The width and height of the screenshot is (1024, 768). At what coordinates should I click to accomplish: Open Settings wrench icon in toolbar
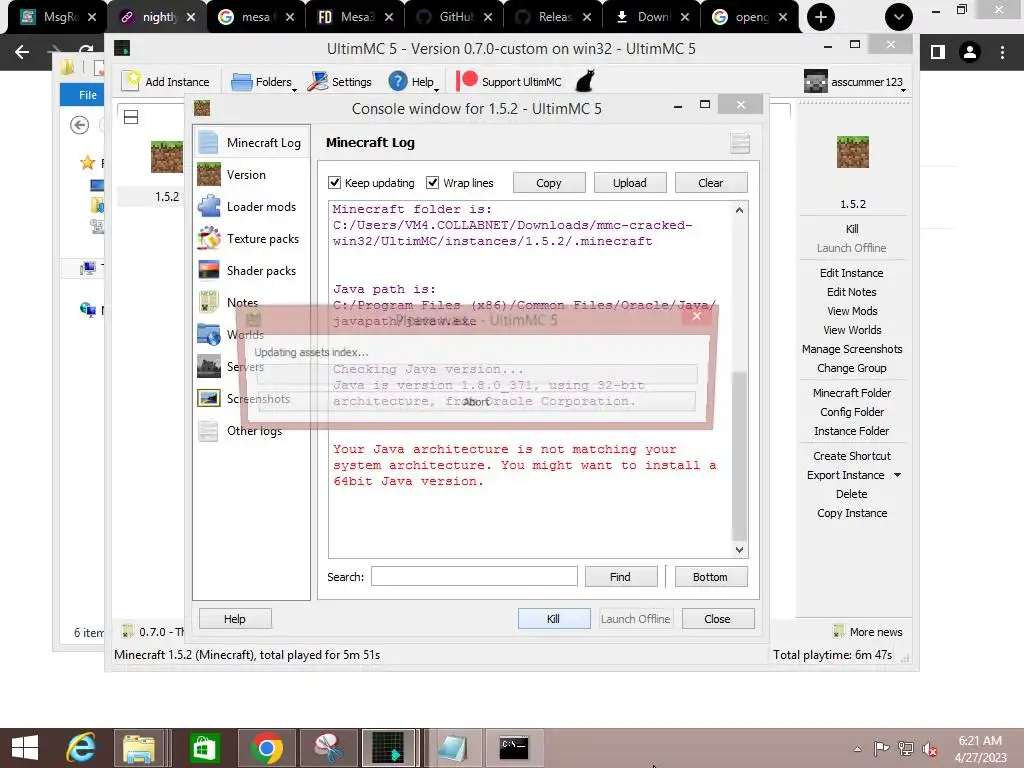[x=318, y=82]
